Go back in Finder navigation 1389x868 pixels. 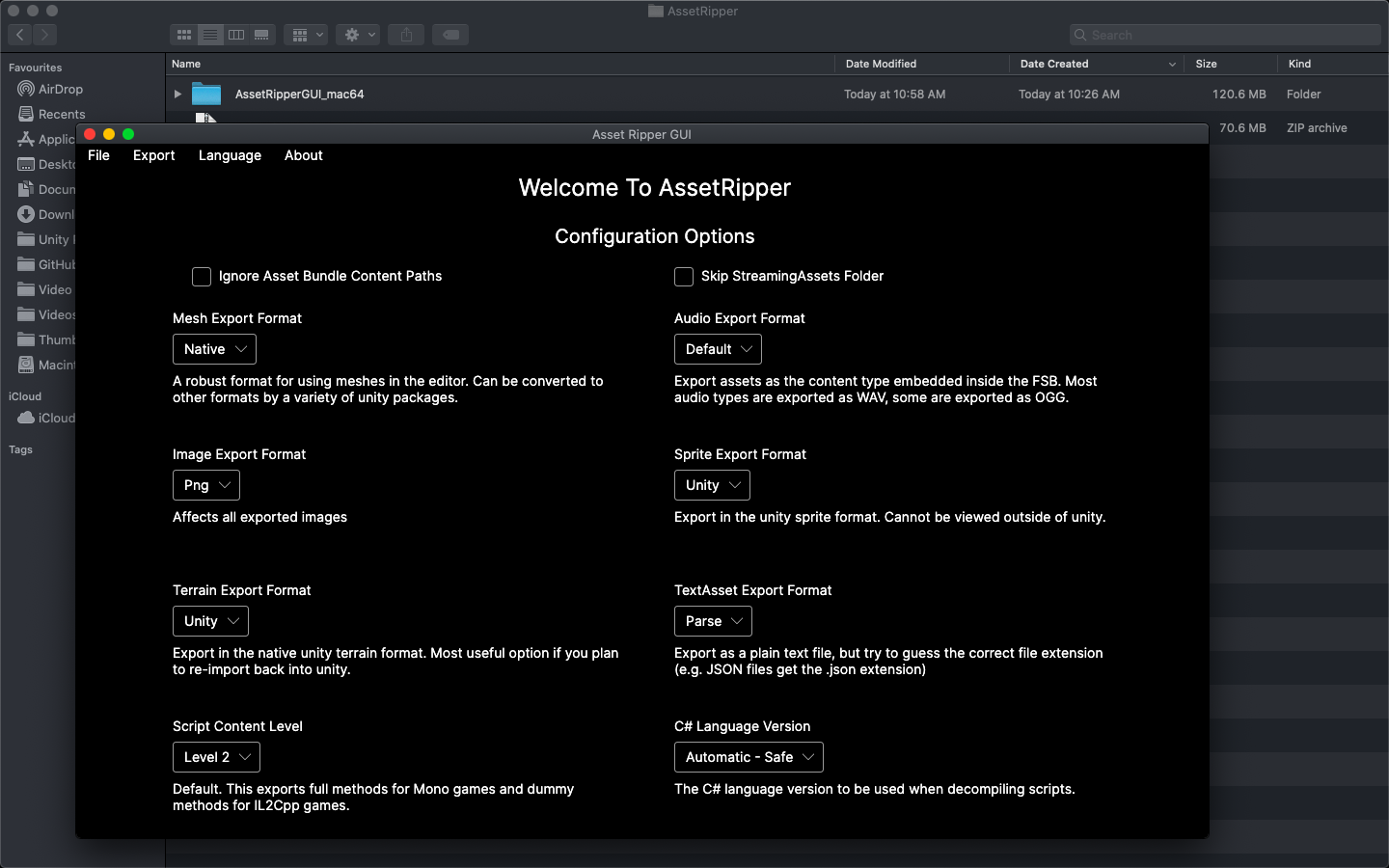click(20, 35)
